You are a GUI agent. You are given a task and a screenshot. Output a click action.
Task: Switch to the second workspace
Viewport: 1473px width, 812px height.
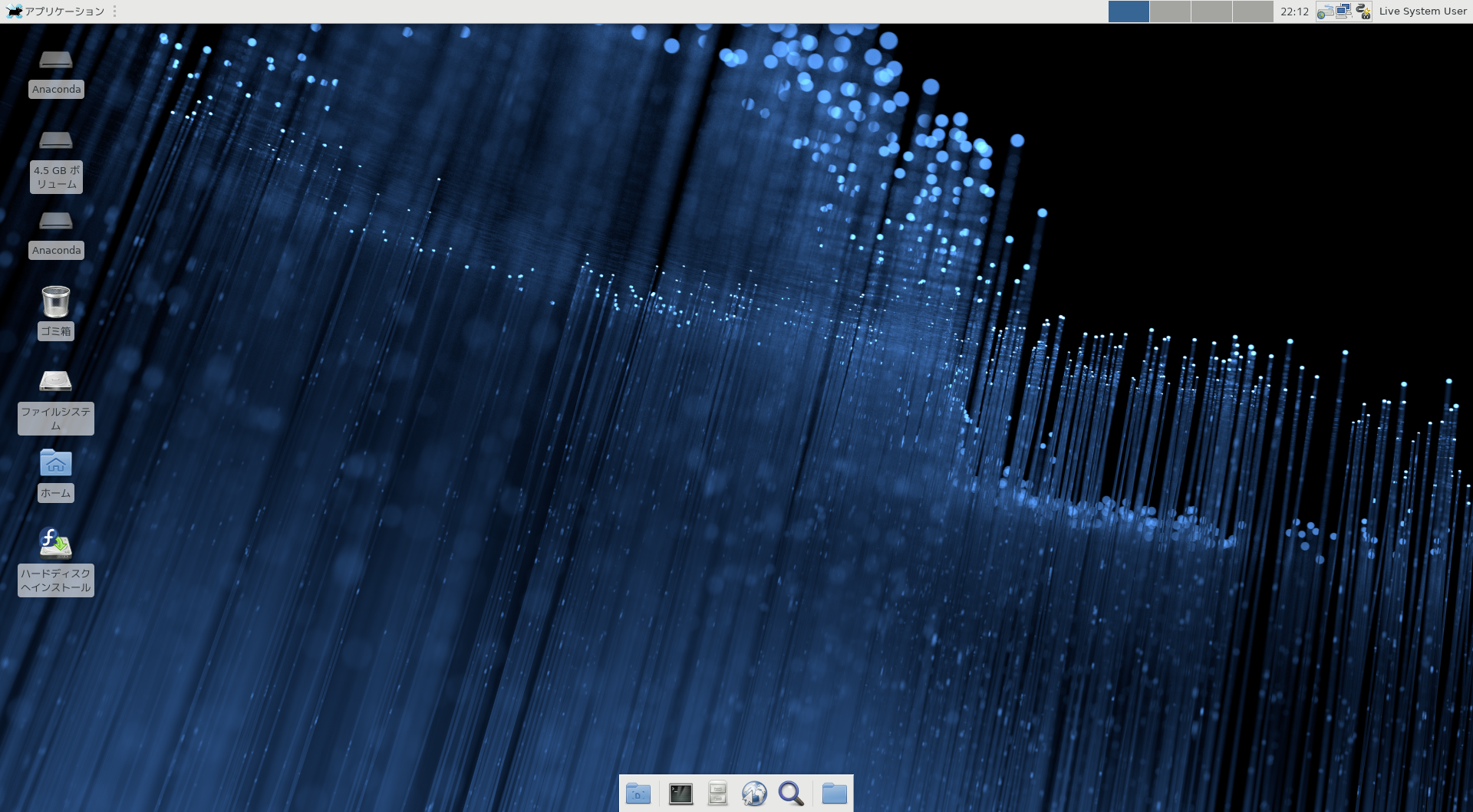[x=1170, y=12]
